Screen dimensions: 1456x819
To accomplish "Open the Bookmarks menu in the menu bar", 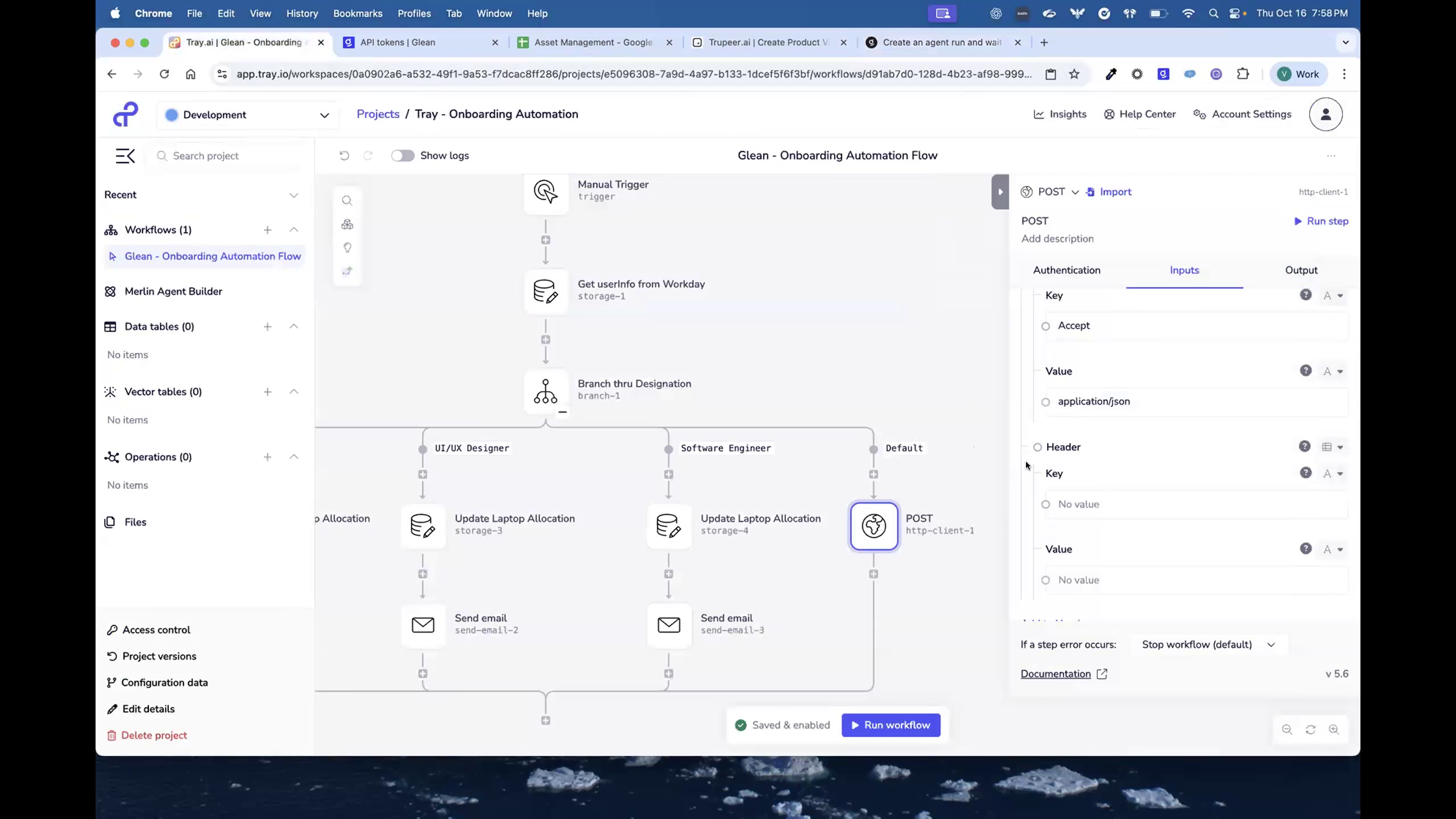I will click(358, 13).
